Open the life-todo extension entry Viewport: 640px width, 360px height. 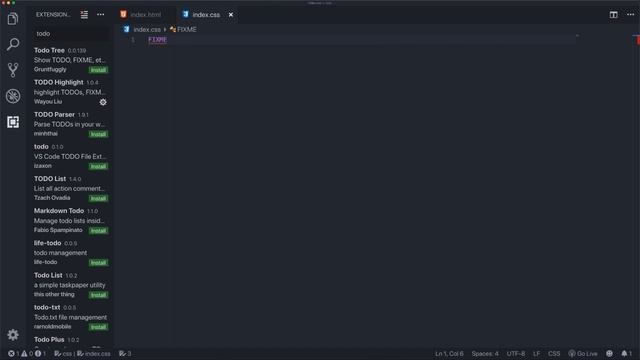(71, 252)
